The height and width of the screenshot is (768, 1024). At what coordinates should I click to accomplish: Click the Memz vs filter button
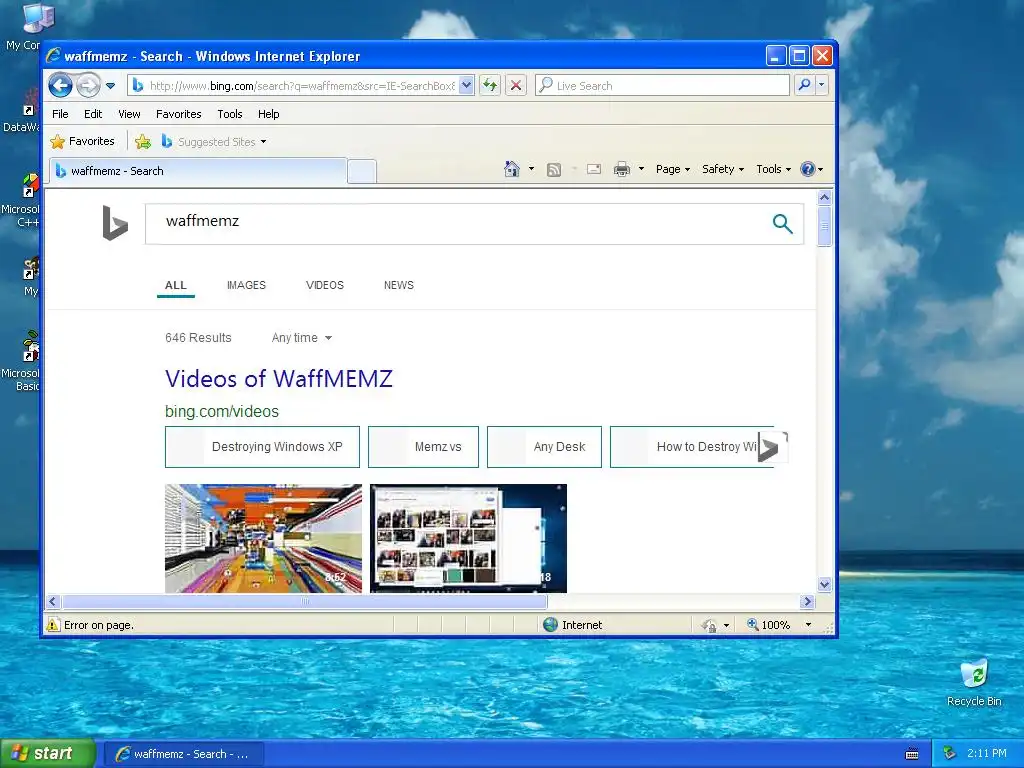(423, 447)
